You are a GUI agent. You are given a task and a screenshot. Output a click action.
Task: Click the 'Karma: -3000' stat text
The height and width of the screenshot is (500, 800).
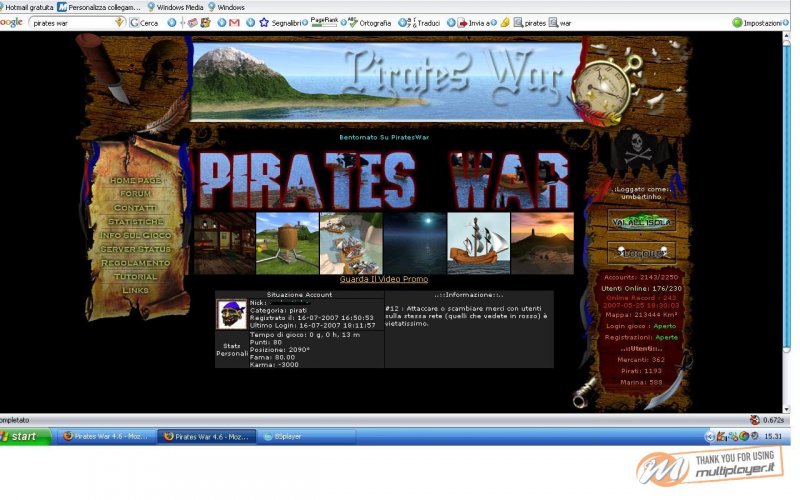pos(274,364)
